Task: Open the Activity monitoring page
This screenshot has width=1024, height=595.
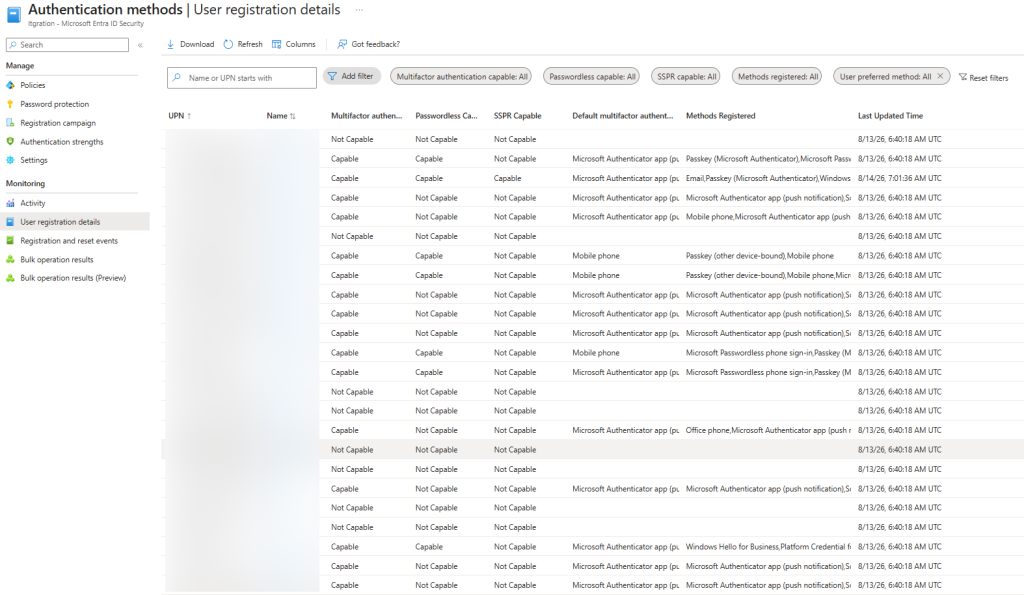Action: [x=33, y=203]
